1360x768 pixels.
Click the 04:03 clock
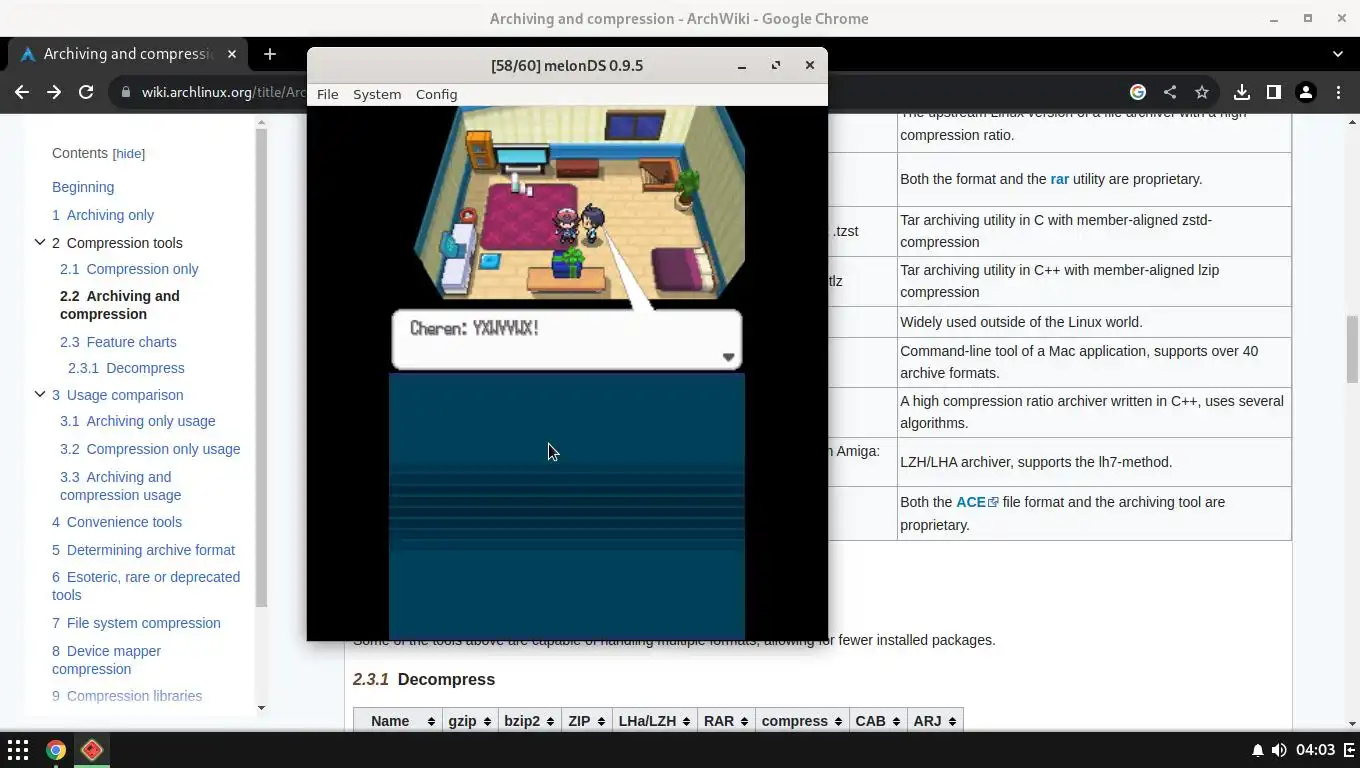click(x=1315, y=750)
